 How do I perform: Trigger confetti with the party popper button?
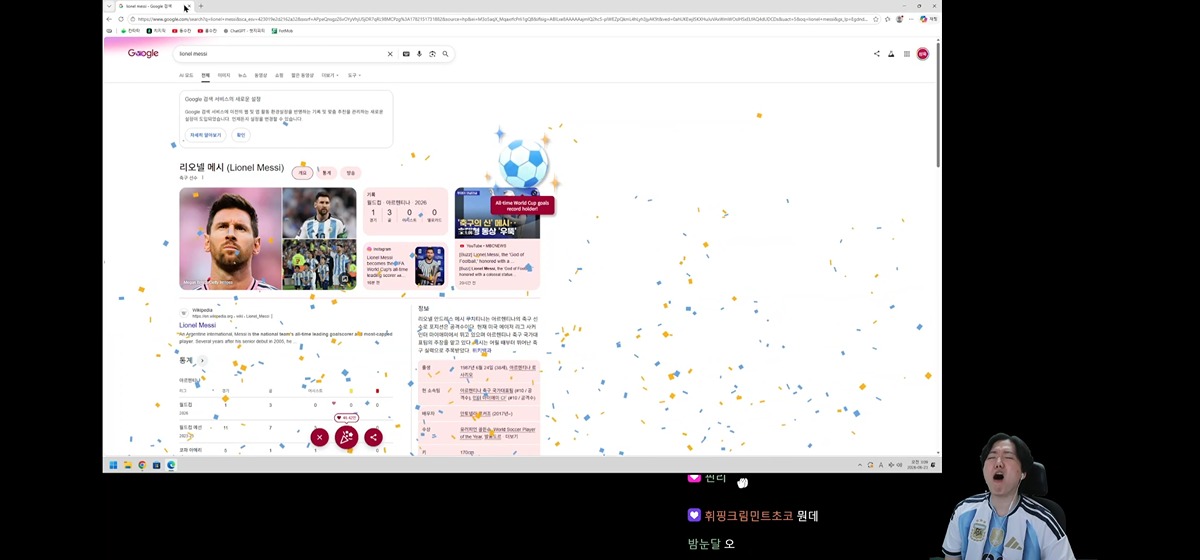(x=346, y=437)
